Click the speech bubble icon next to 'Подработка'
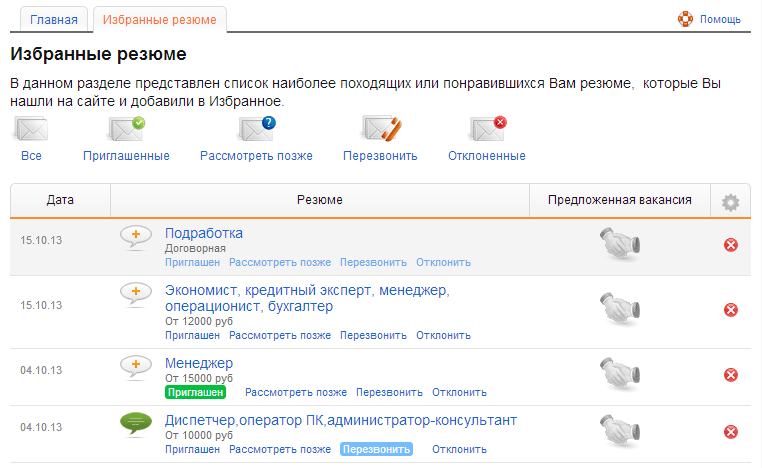This screenshot has height=468, width=762. (x=136, y=238)
